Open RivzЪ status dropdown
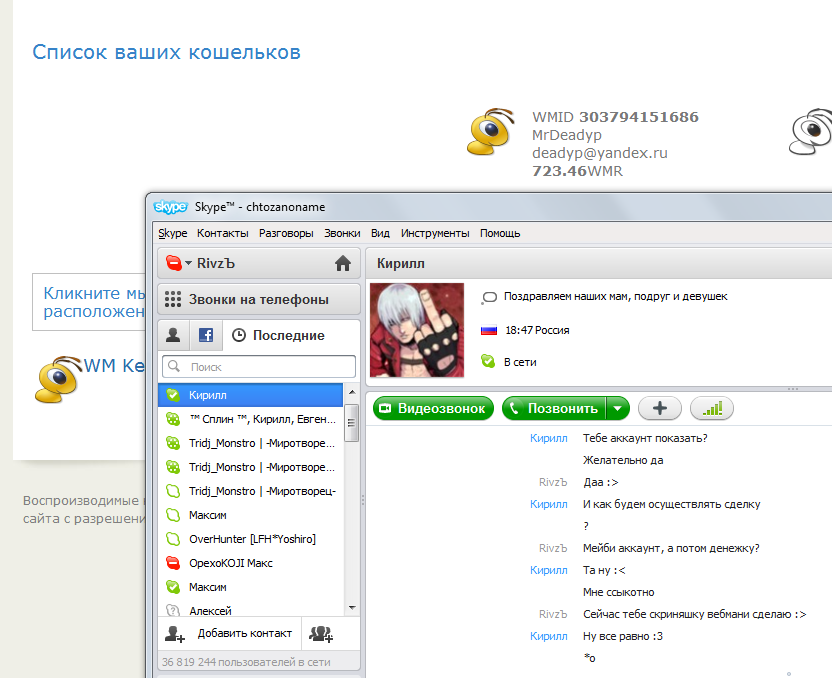832x678 pixels. 188,263
